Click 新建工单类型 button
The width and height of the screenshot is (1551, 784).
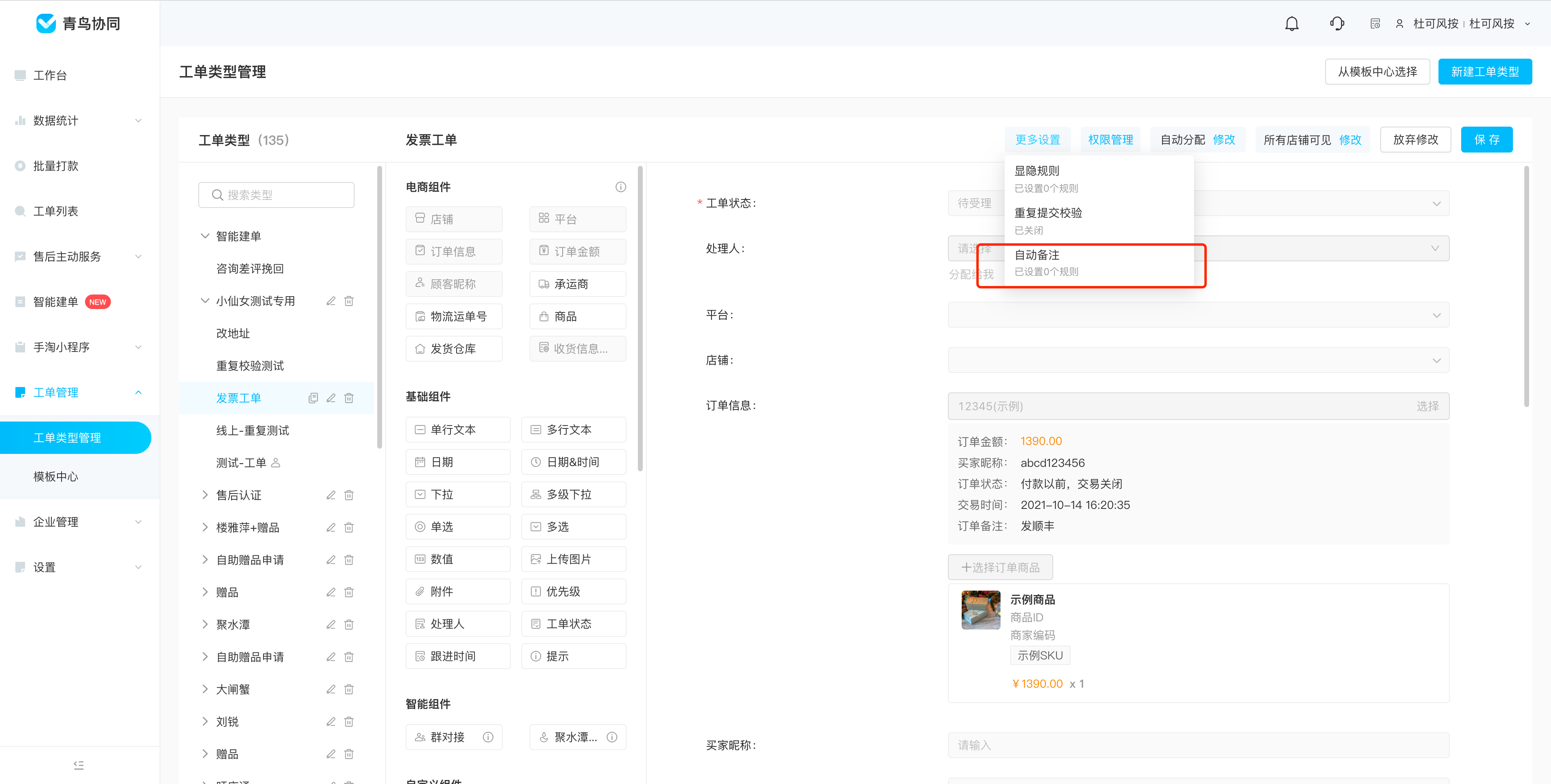pyautogui.click(x=1485, y=72)
